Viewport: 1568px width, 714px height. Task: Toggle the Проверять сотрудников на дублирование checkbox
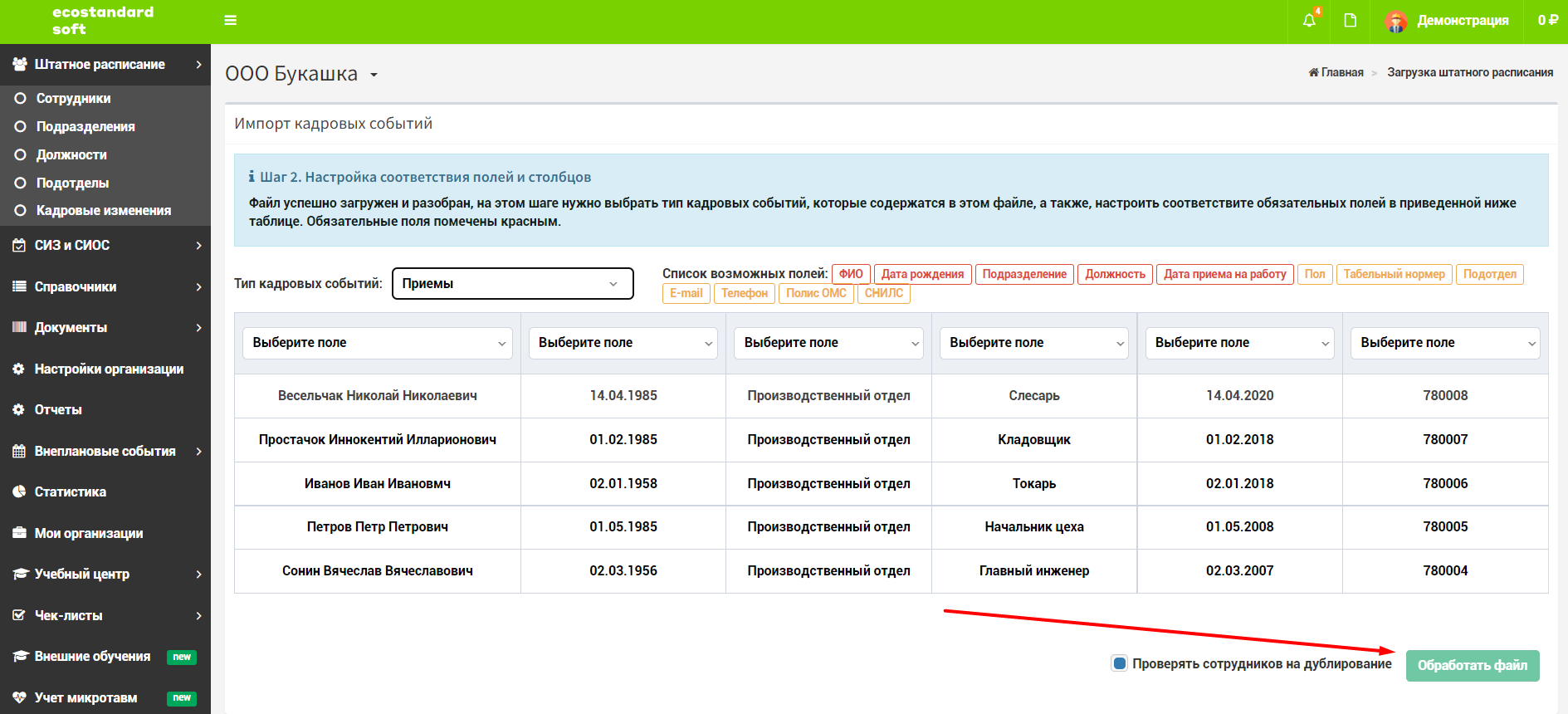pos(1120,663)
